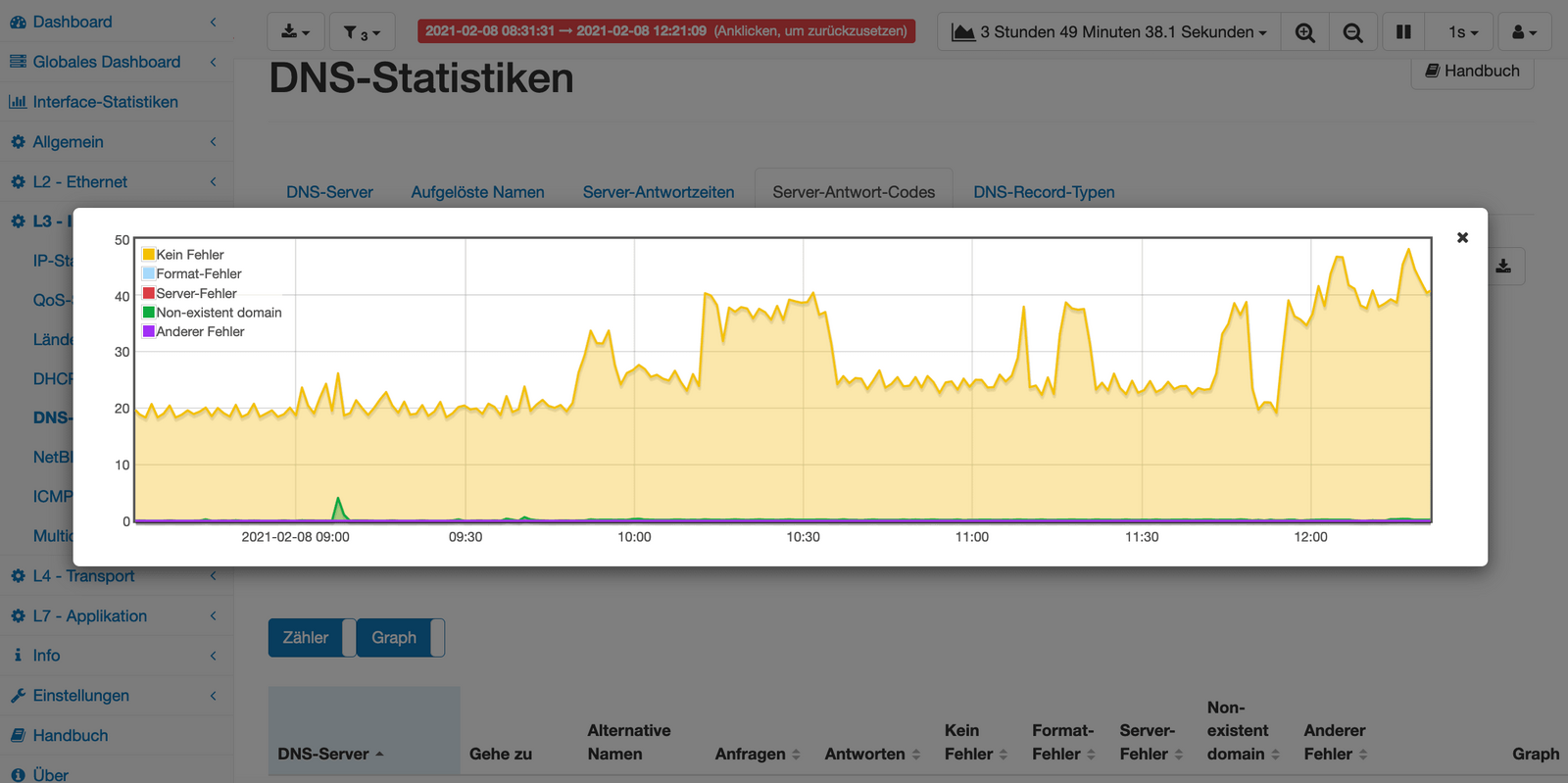The width and height of the screenshot is (1568, 783).
Task: Open the download export dropdown in toolbar
Action: (295, 32)
